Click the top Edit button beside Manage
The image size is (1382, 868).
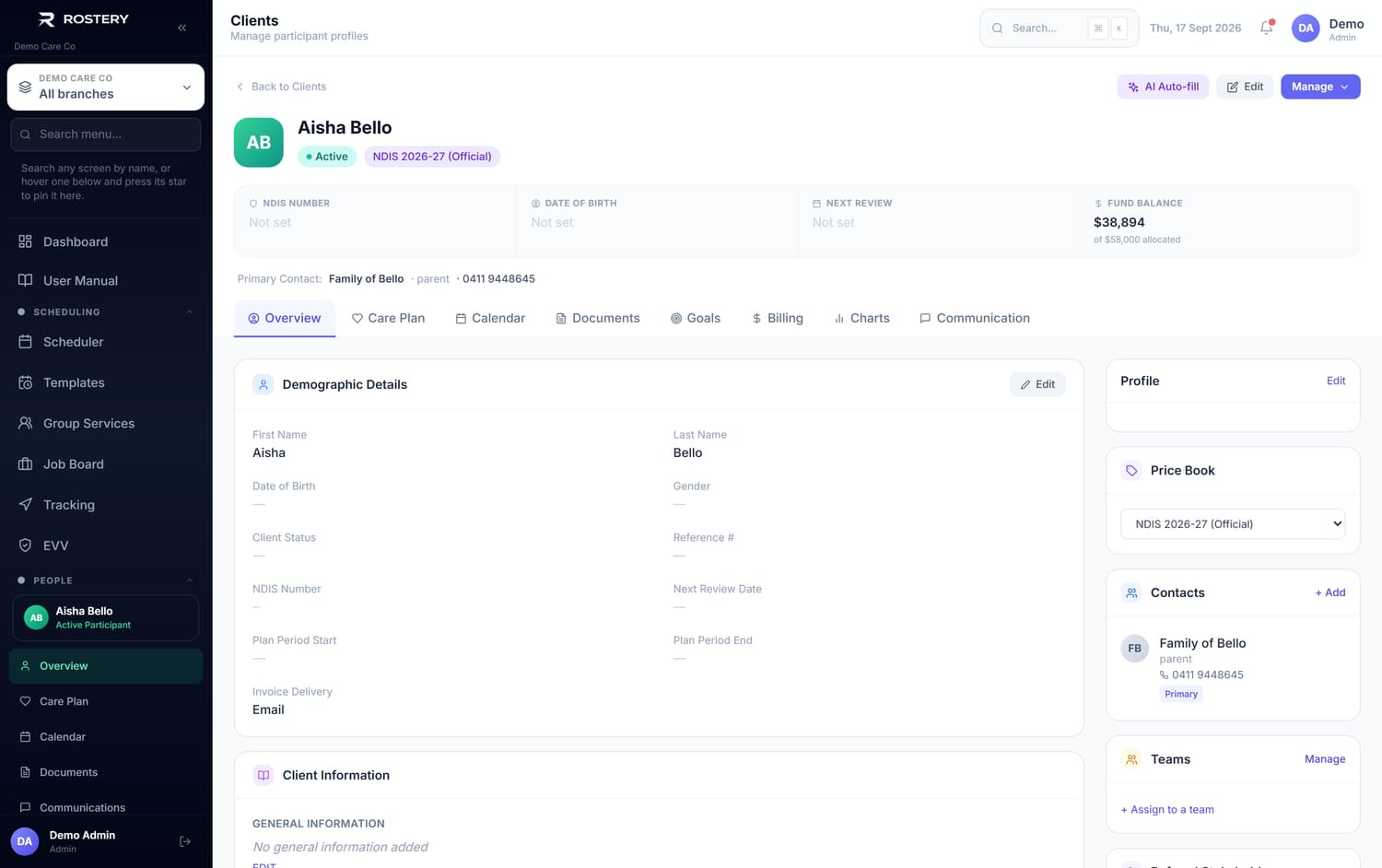click(x=1245, y=87)
